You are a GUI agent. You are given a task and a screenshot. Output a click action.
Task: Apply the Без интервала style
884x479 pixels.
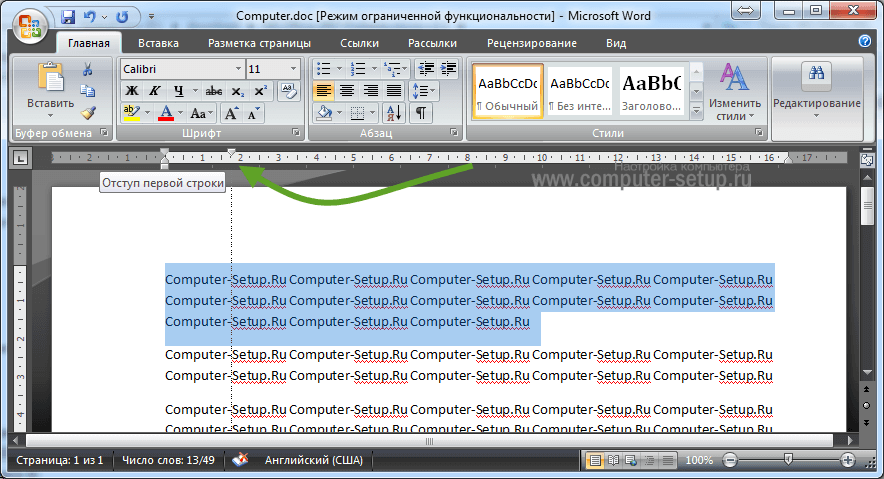(x=580, y=91)
